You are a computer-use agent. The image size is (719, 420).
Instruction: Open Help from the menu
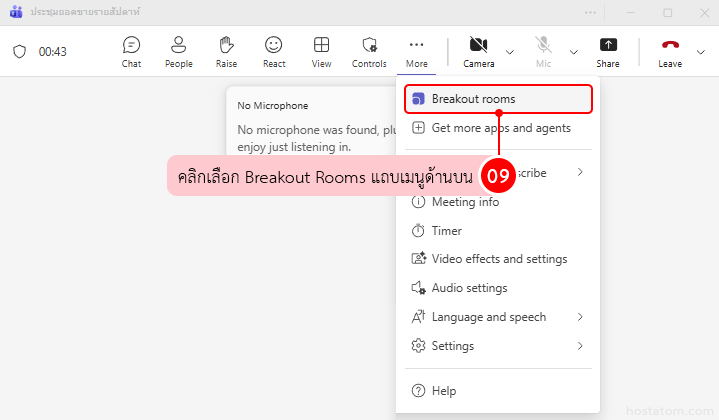(x=498, y=391)
